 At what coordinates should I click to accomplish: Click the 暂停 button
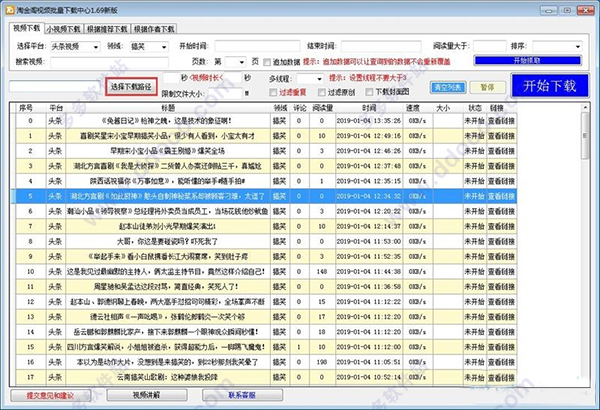click(488, 88)
